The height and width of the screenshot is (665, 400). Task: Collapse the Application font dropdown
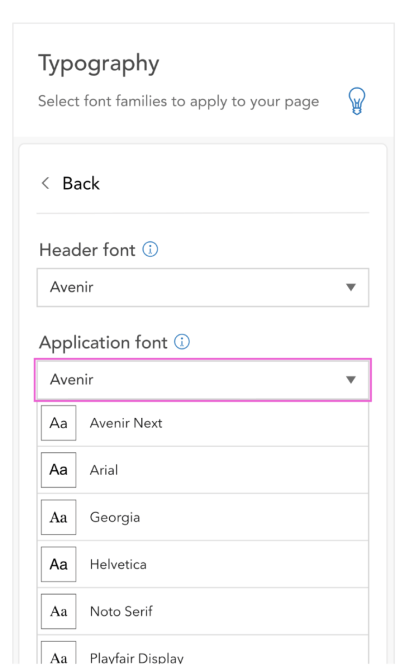pyautogui.click(x=203, y=380)
